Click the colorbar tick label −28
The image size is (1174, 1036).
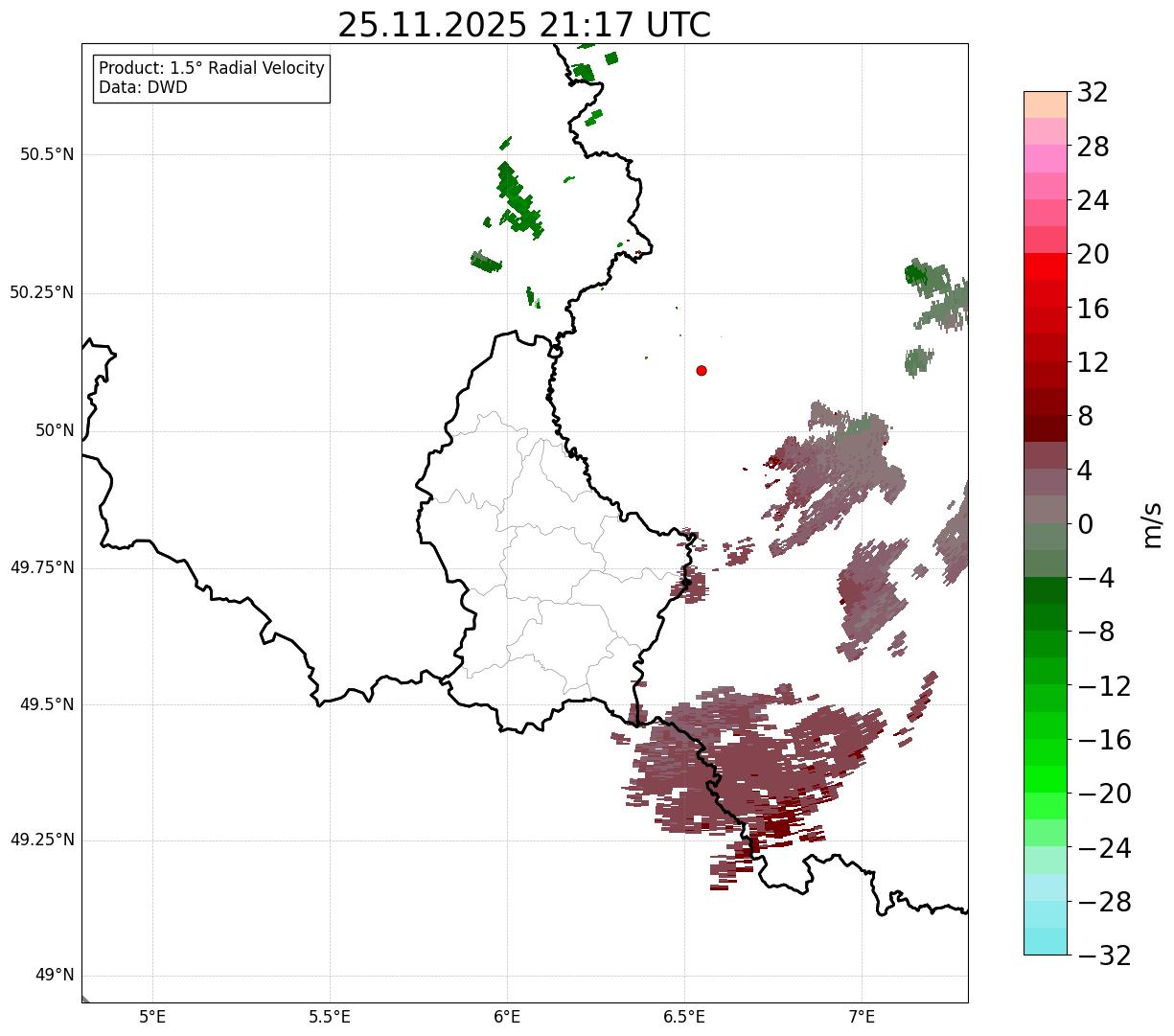(1104, 902)
